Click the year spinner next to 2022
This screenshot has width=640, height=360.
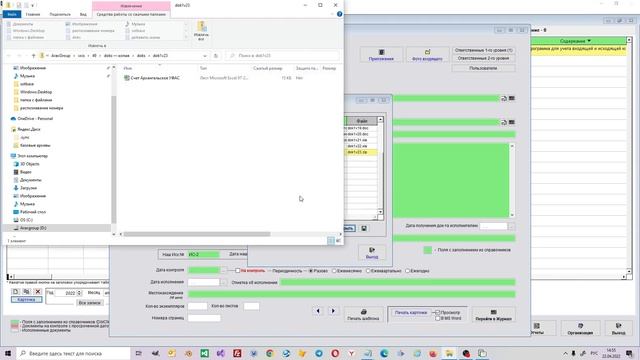pyautogui.click(x=79, y=293)
